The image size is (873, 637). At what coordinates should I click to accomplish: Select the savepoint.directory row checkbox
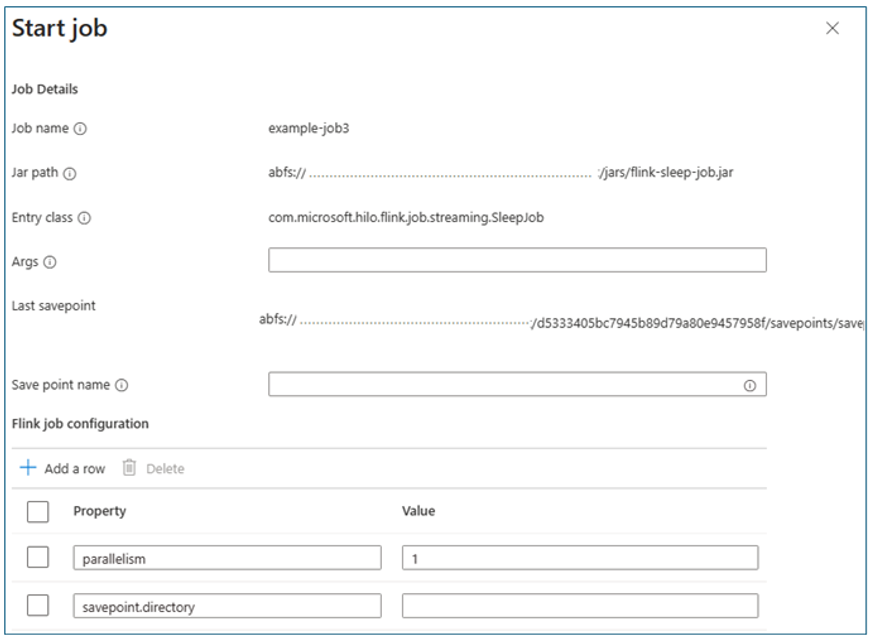click(37, 605)
